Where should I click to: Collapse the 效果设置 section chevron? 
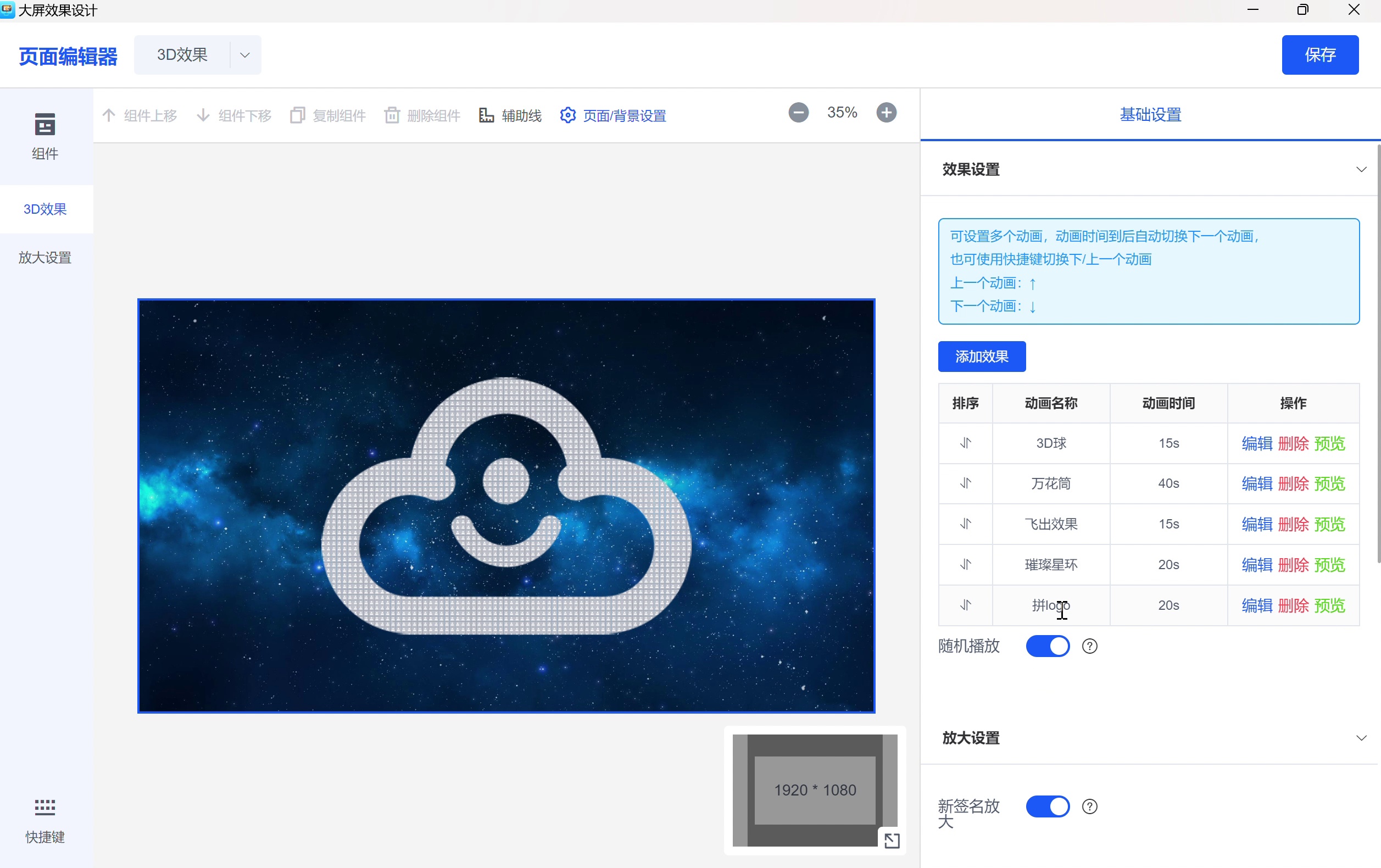(1361, 169)
